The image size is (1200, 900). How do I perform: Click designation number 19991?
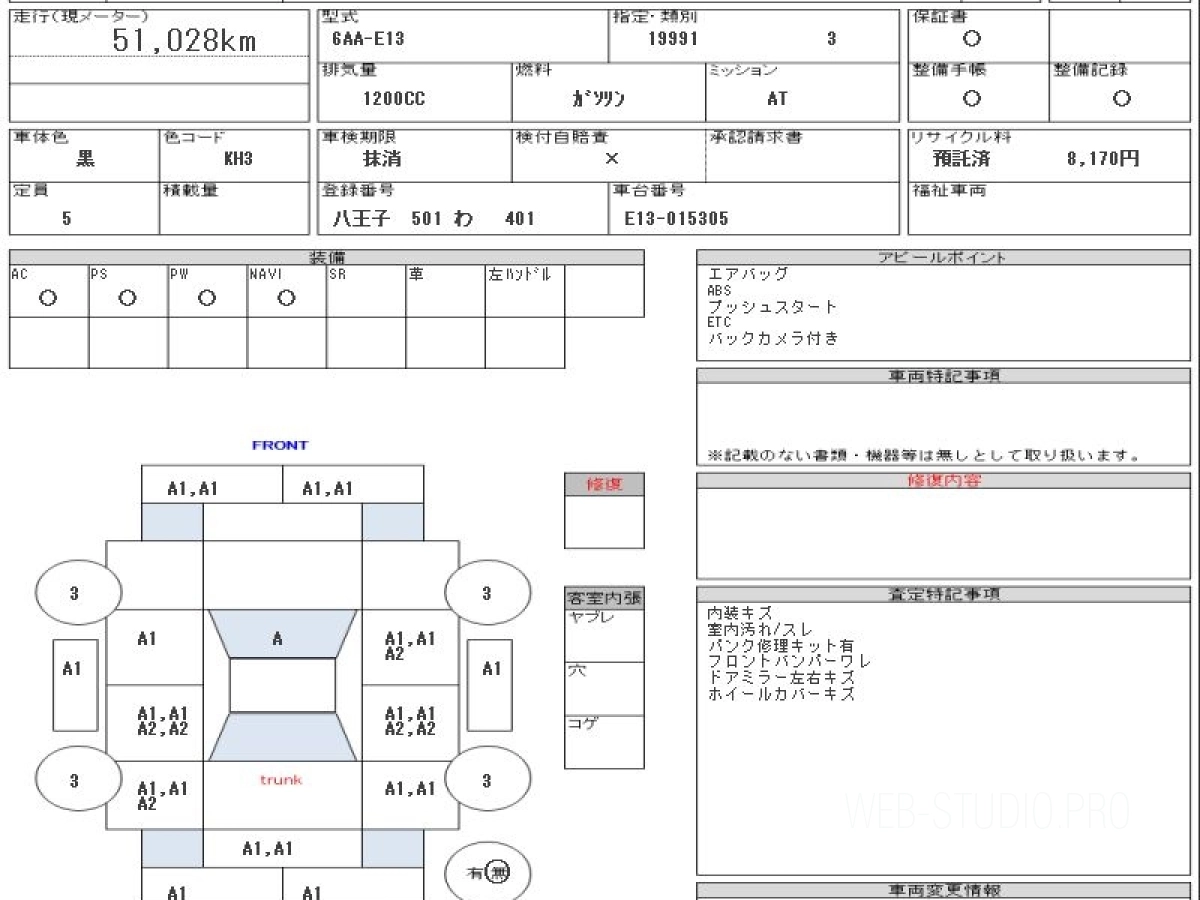pos(673,40)
